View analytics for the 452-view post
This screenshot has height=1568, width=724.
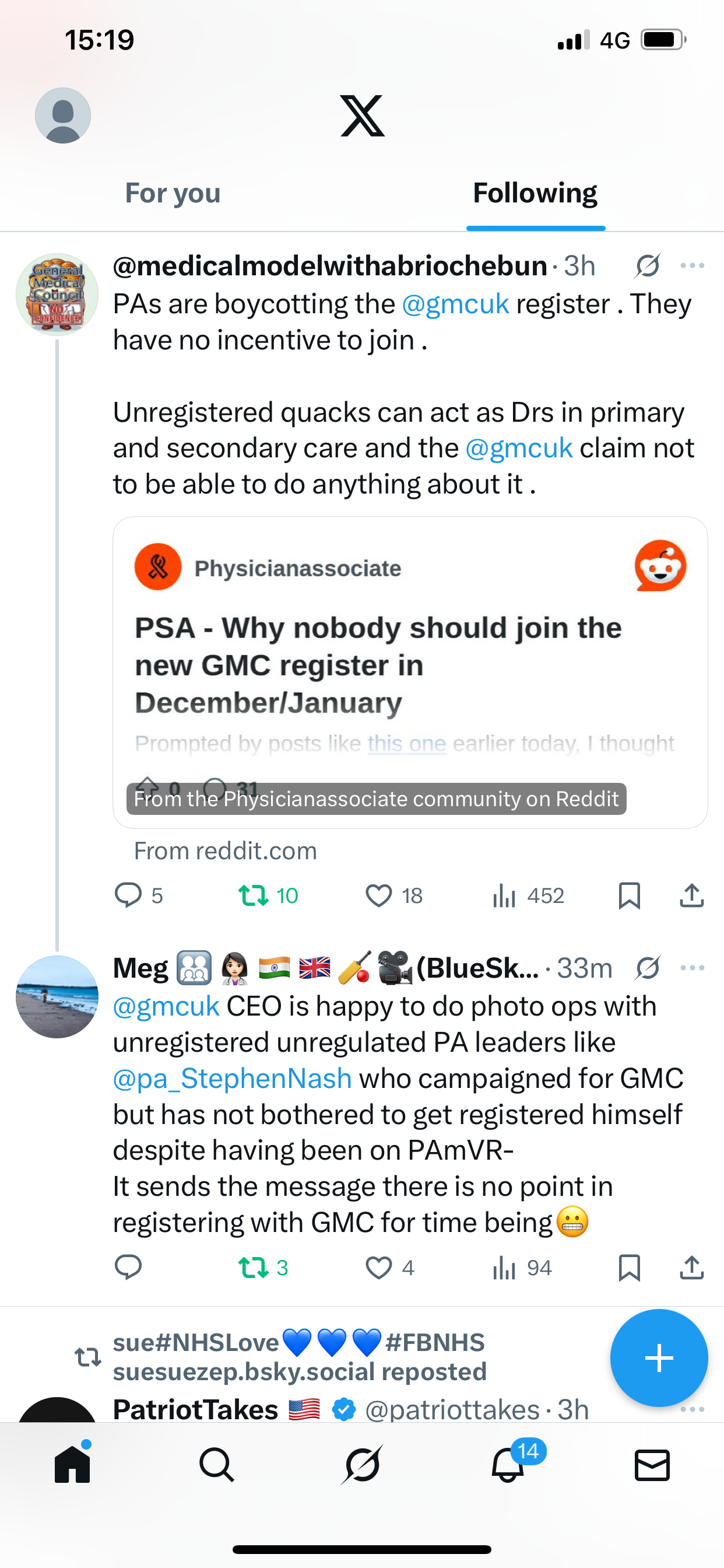tap(528, 896)
